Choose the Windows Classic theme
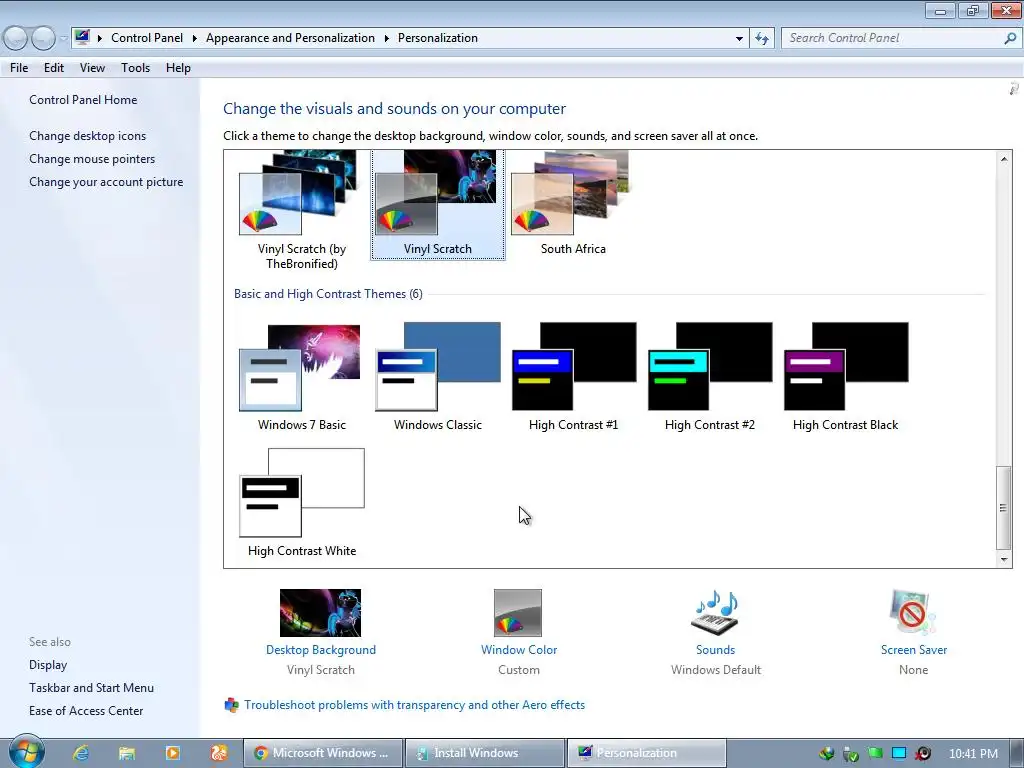 (x=438, y=377)
